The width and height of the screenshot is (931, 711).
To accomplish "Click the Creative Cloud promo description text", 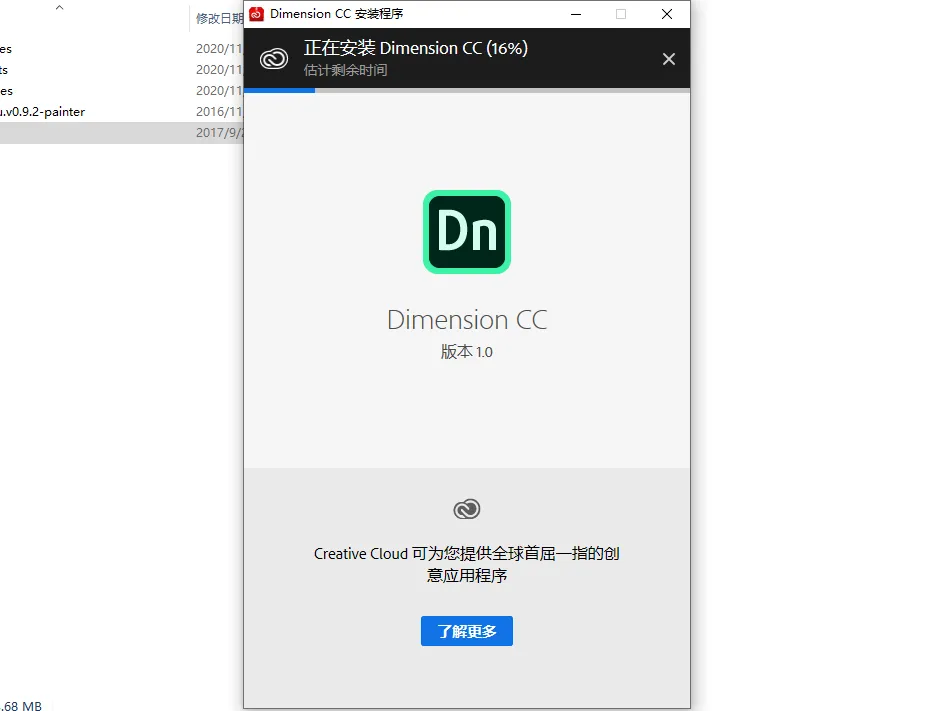I will 467,564.
